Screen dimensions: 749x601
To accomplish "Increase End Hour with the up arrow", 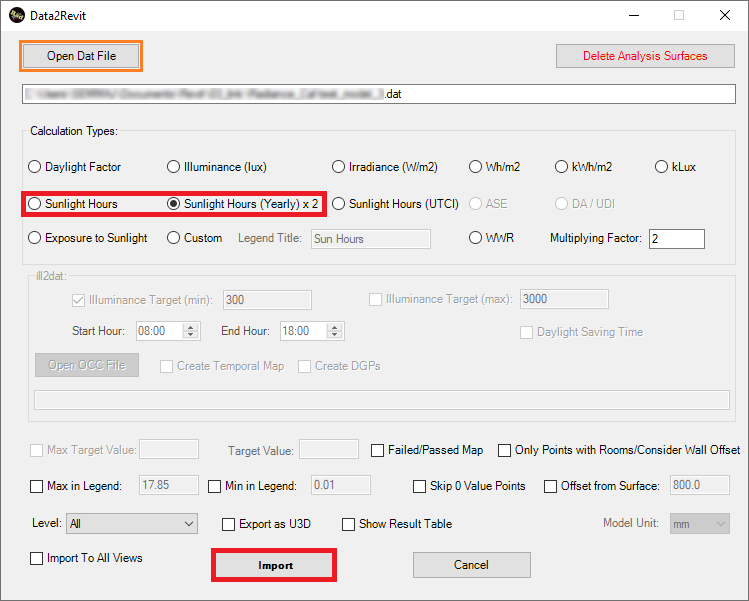I will point(335,327).
